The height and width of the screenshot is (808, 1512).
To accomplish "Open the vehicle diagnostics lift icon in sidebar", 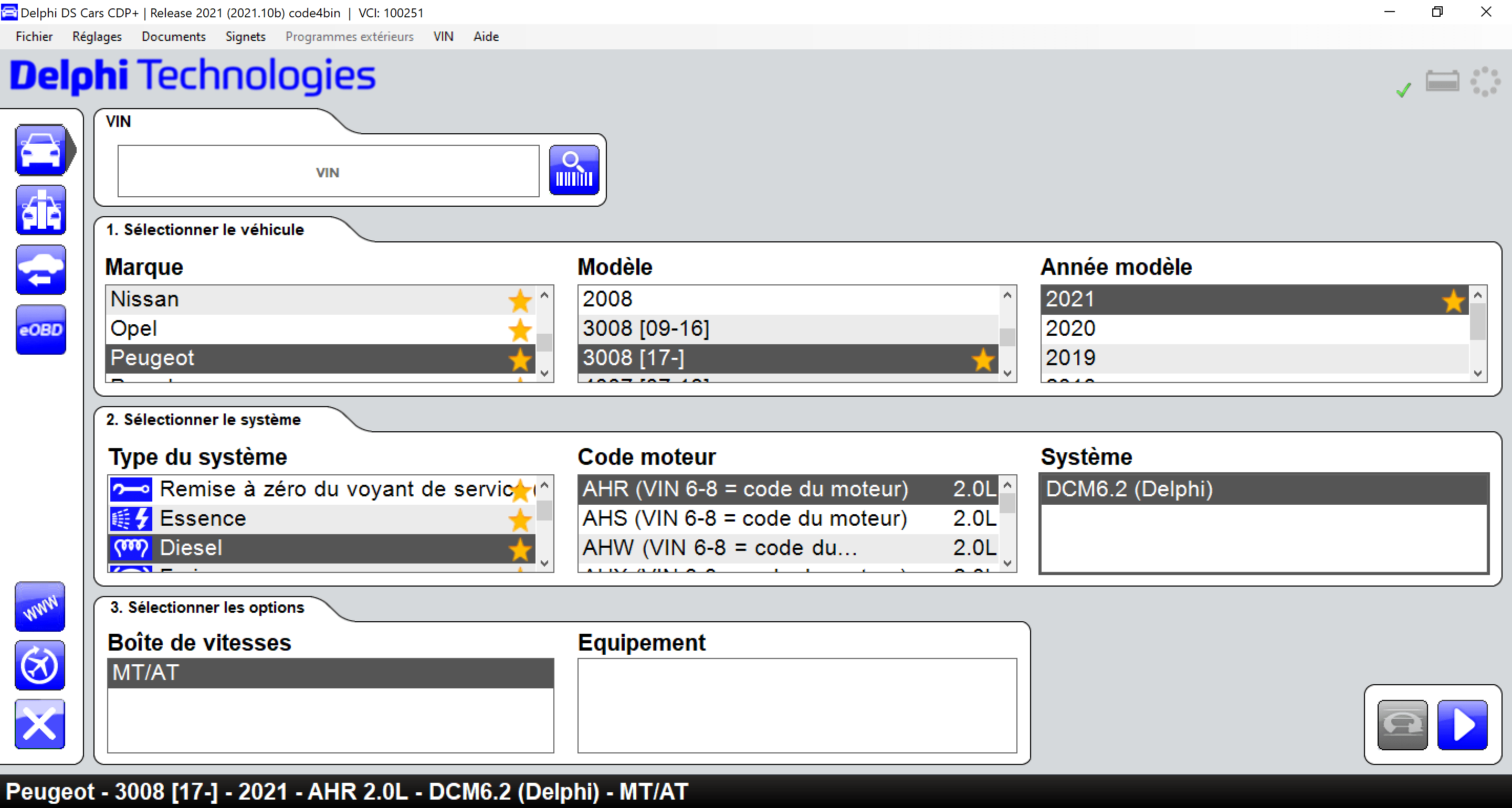I will [x=40, y=209].
